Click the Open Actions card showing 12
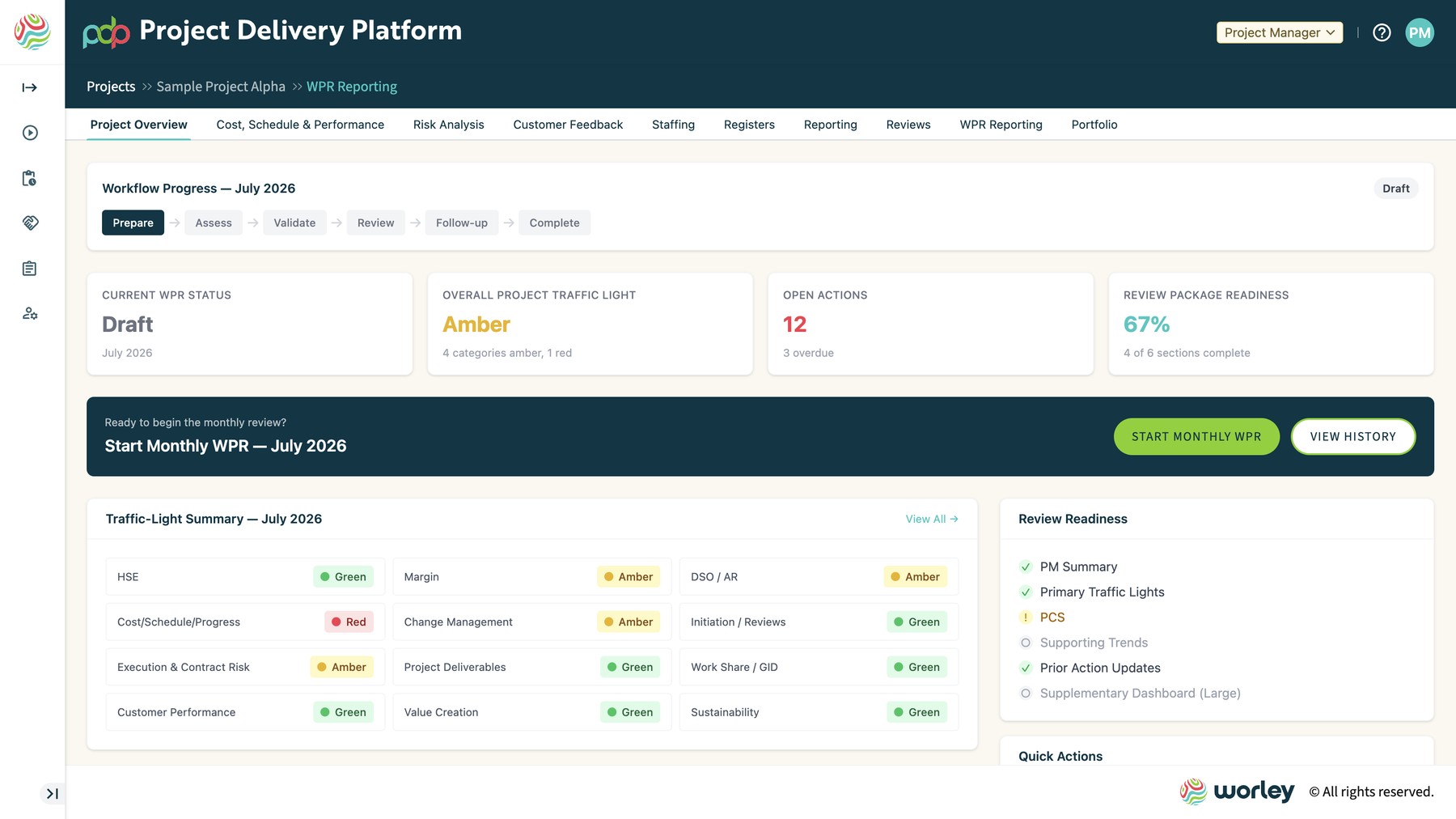The height and width of the screenshot is (819, 1456). [x=930, y=324]
